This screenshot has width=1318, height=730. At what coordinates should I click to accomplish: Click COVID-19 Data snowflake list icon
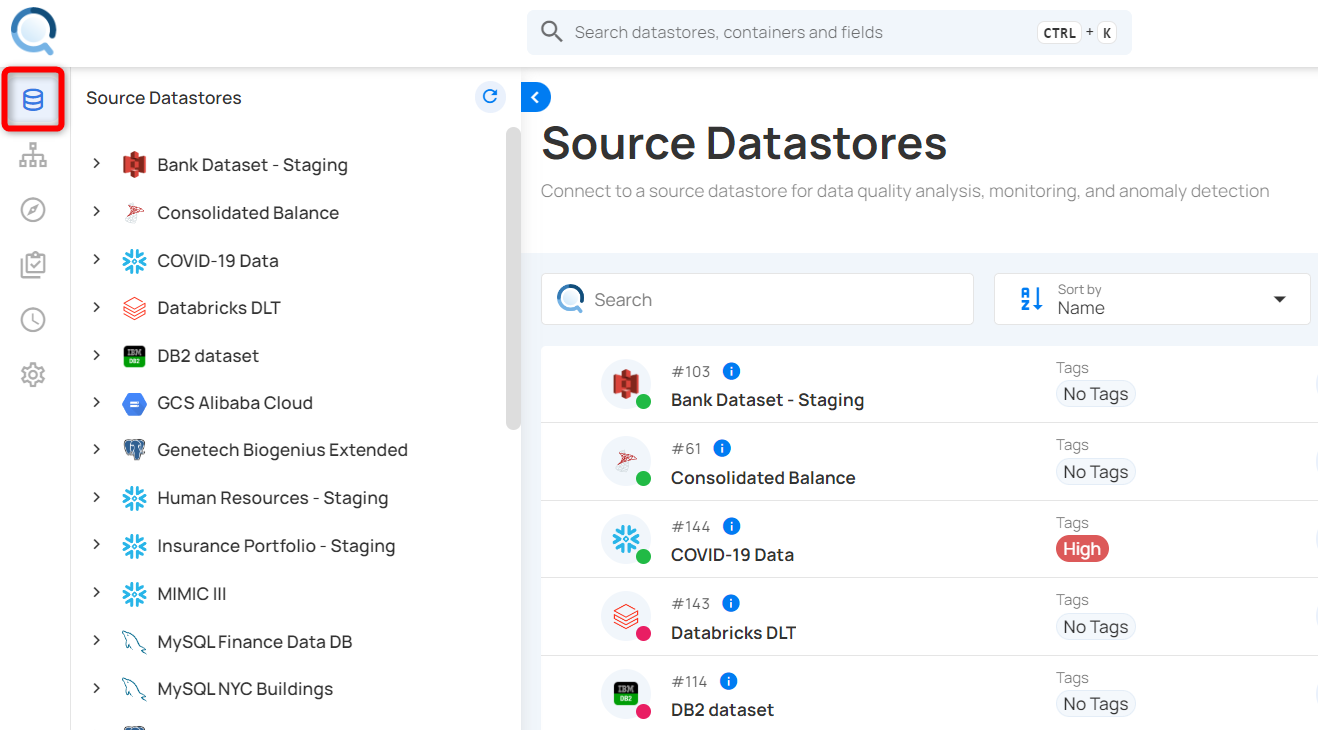626,539
